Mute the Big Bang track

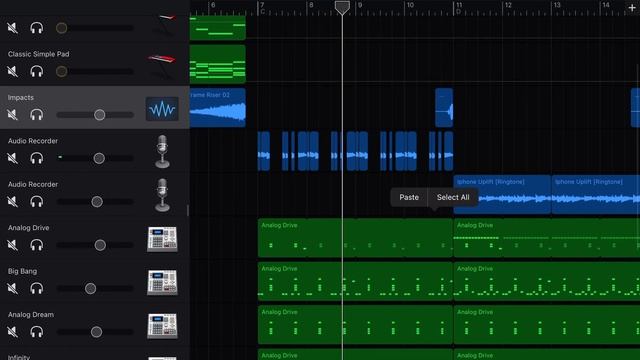point(13,289)
